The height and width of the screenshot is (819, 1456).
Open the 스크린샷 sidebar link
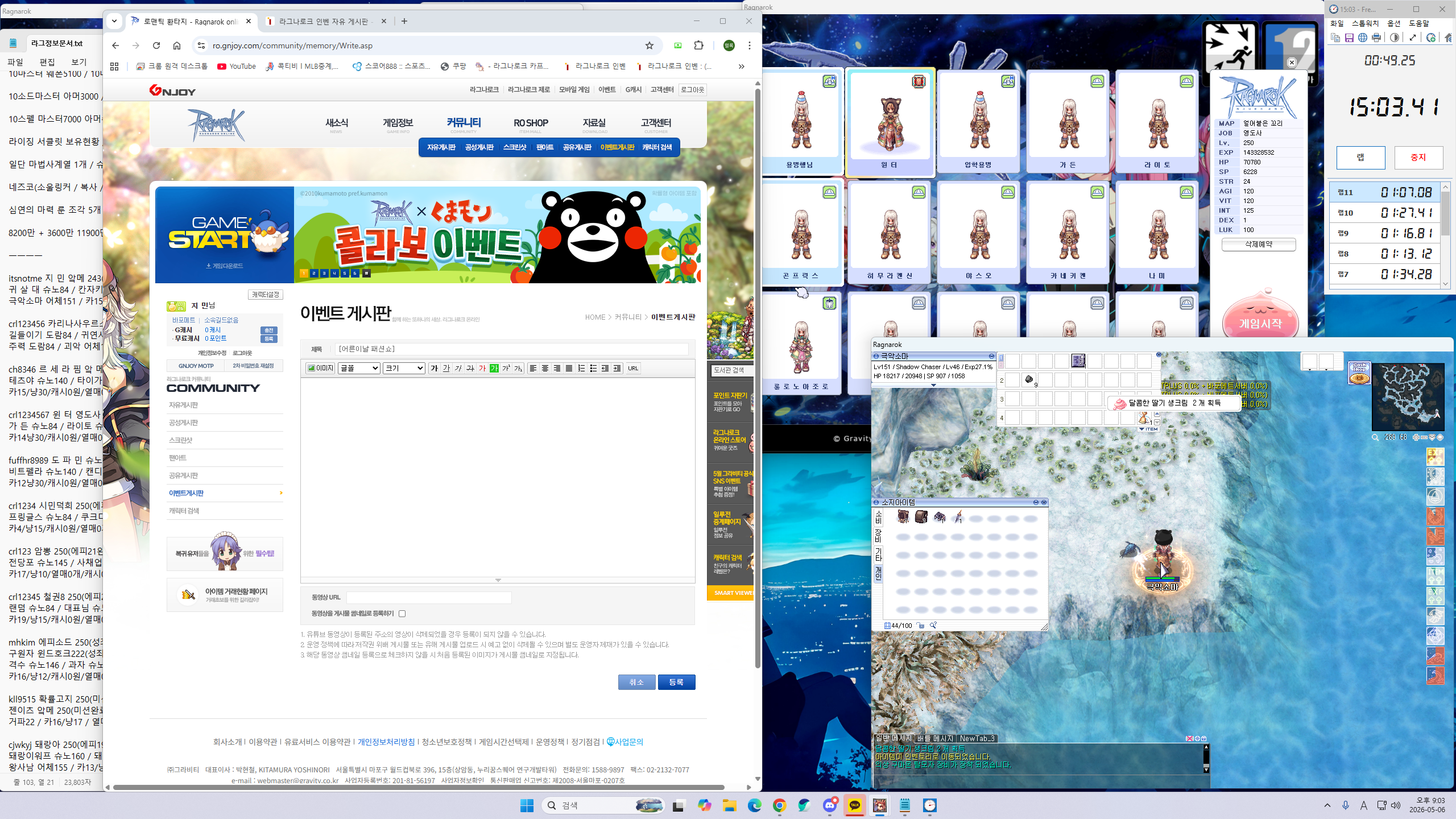tap(180, 440)
